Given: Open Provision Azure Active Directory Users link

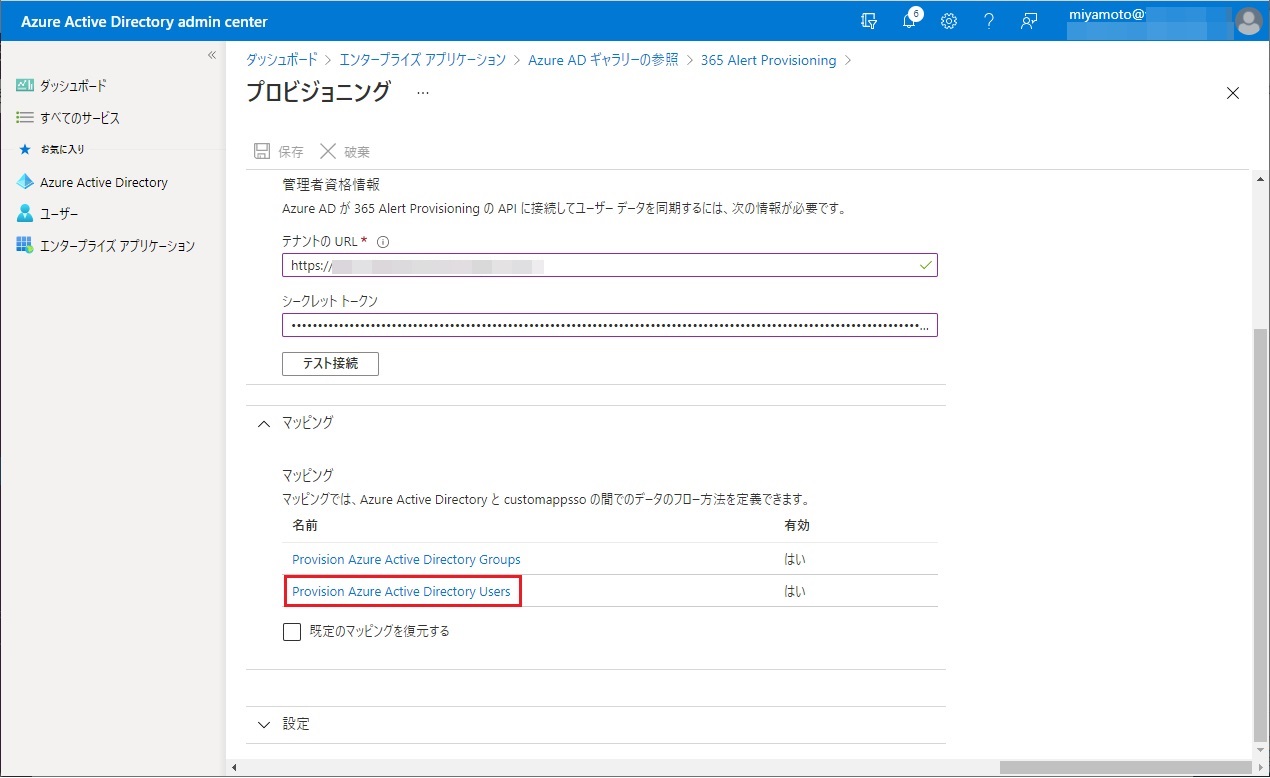Looking at the screenshot, I should (x=401, y=591).
